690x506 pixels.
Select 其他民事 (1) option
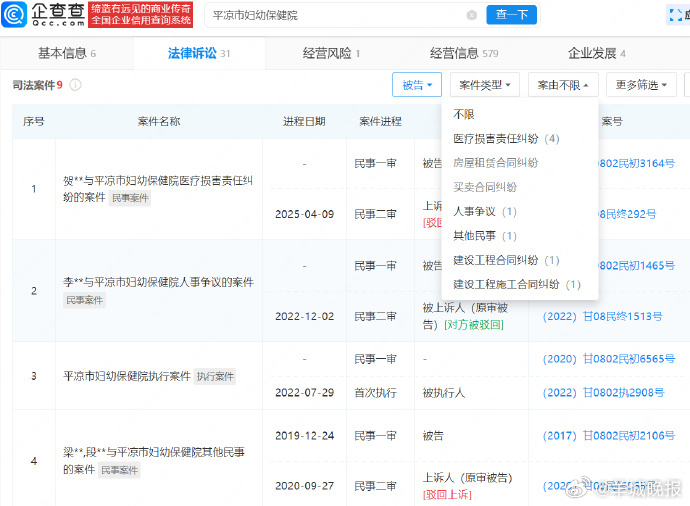click(x=485, y=236)
